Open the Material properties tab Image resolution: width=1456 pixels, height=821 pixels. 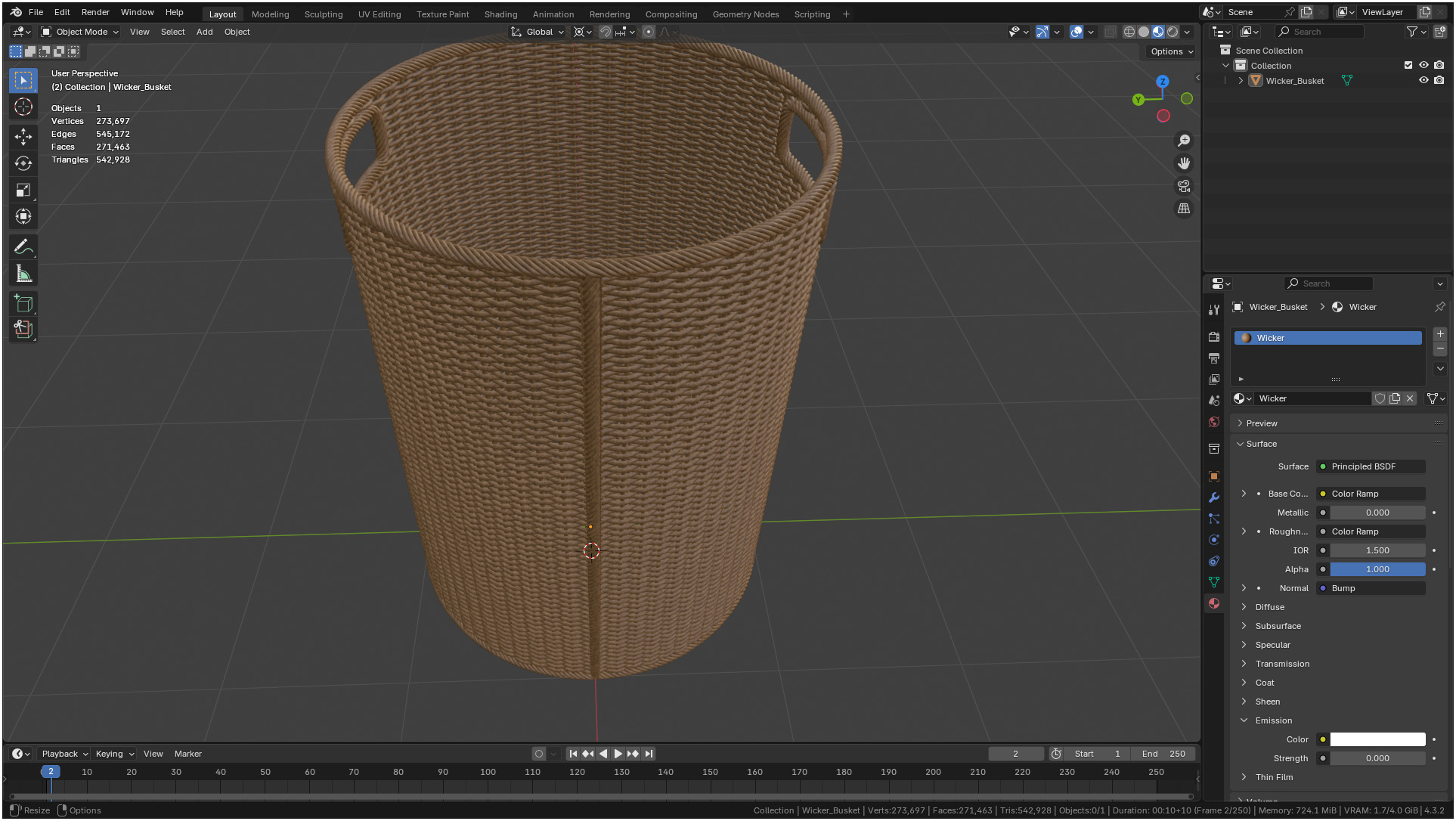[x=1214, y=603]
